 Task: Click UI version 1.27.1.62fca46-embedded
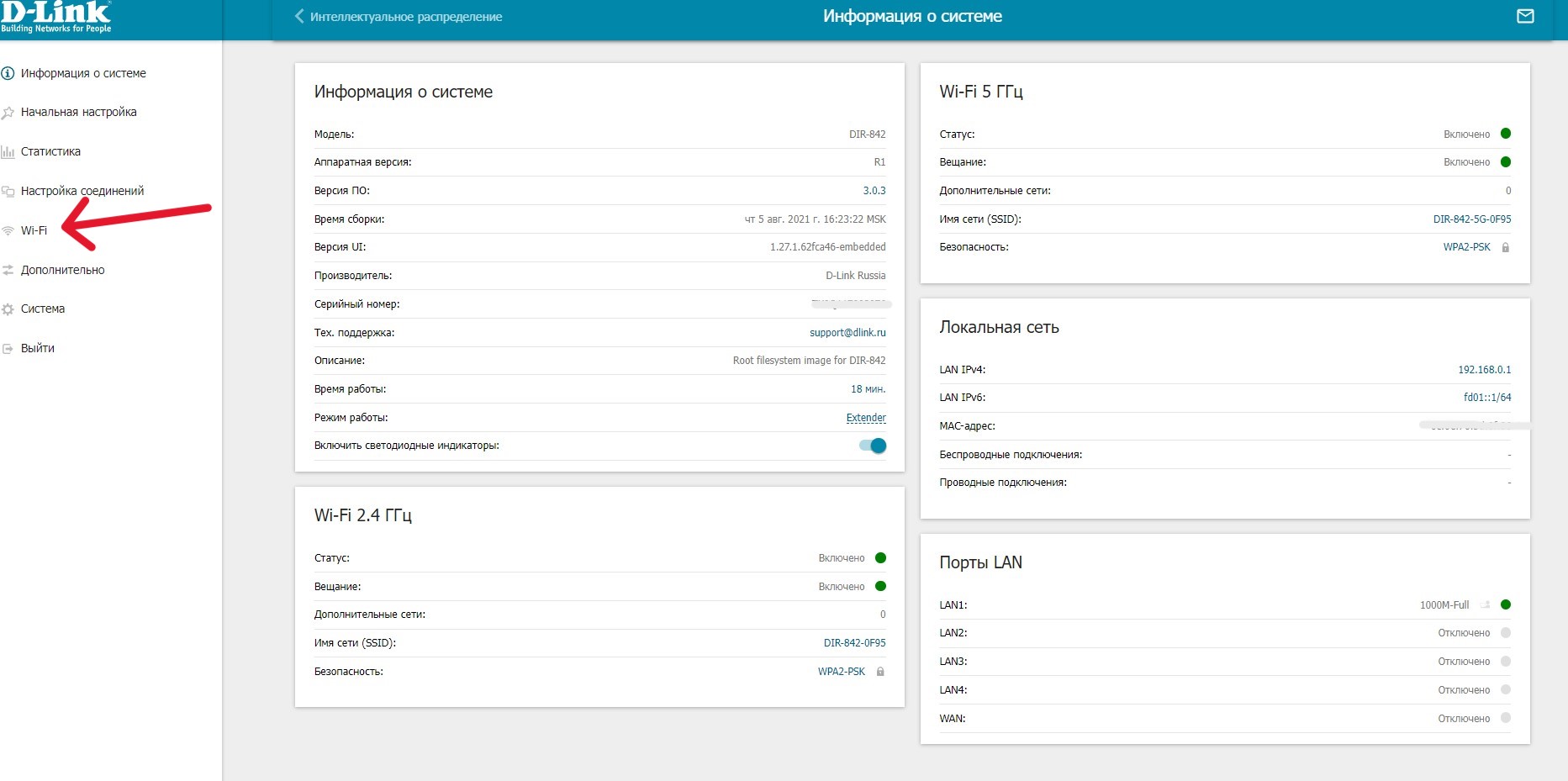tap(828, 247)
